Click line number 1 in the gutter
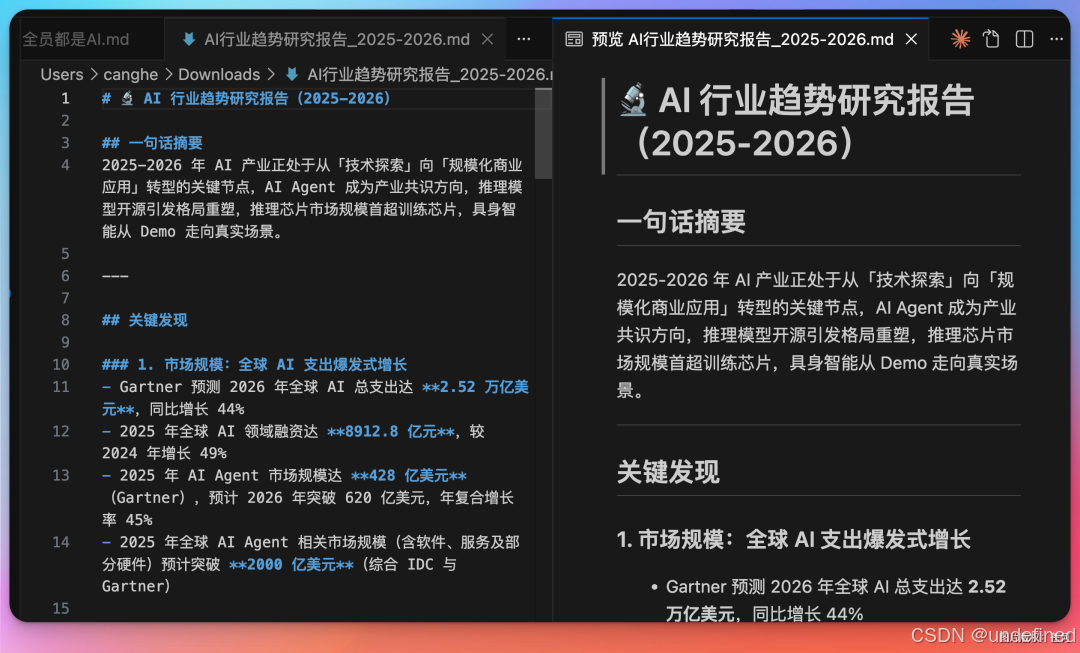The height and width of the screenshot is (653, 1080). pos(65,99)
